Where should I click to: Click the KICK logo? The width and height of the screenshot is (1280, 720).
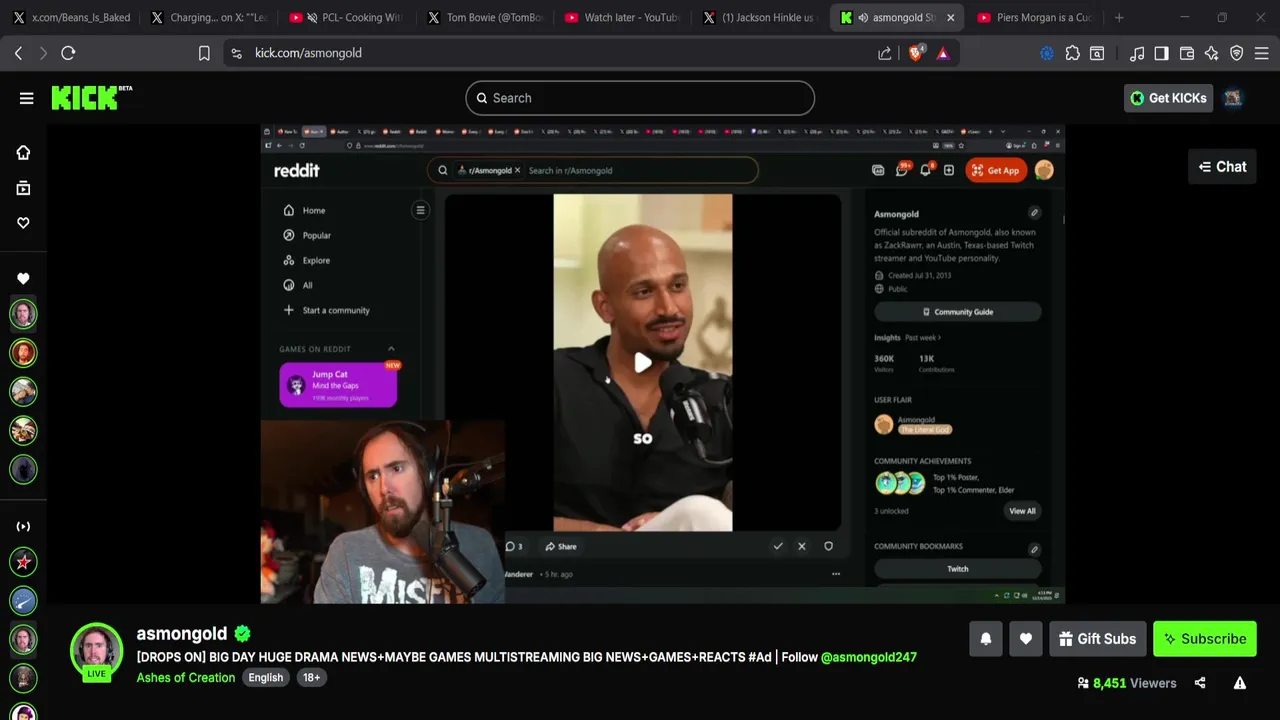coord(91,97)
